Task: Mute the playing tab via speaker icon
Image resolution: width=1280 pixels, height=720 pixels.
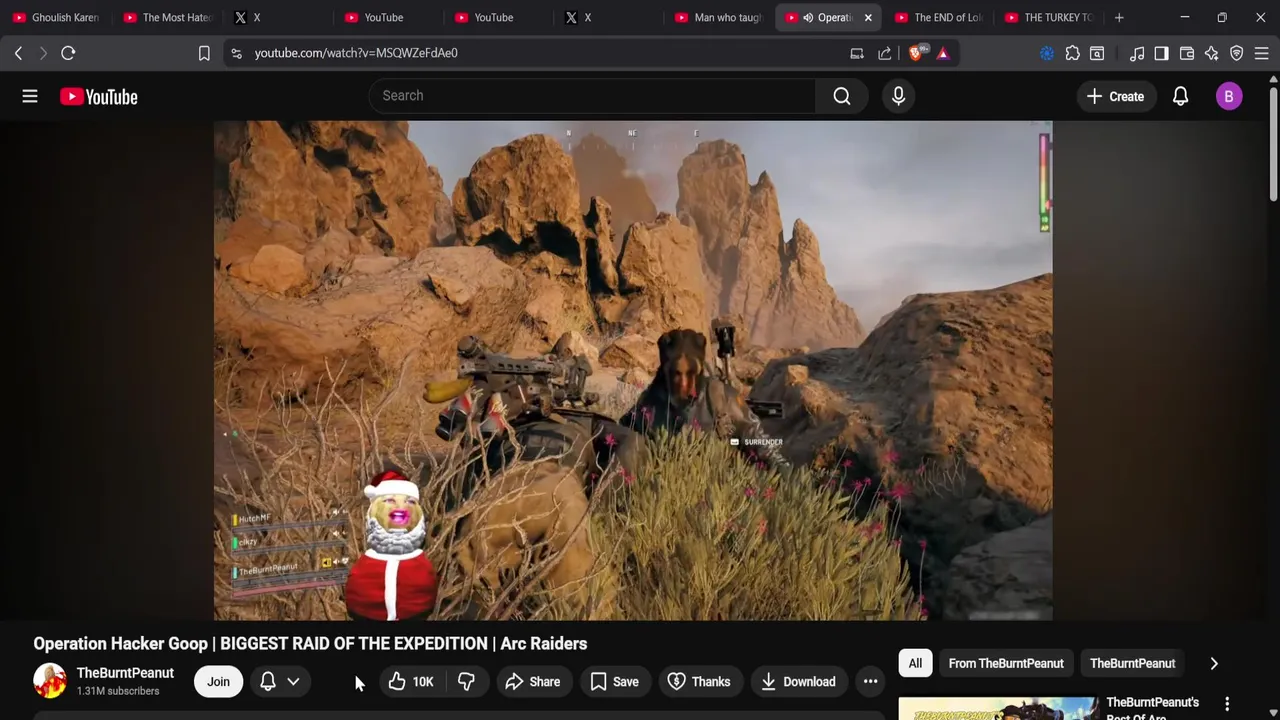Action: tap(807, 17)
